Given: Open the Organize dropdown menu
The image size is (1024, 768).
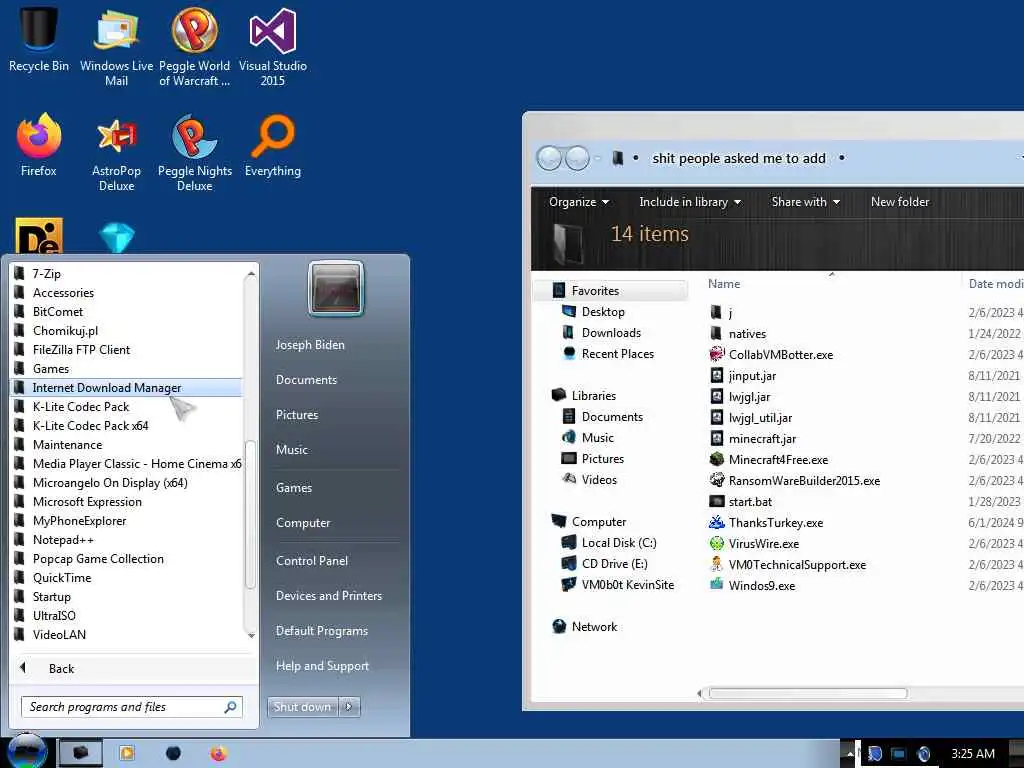Looking at the screenshot, I should point(579,202).
